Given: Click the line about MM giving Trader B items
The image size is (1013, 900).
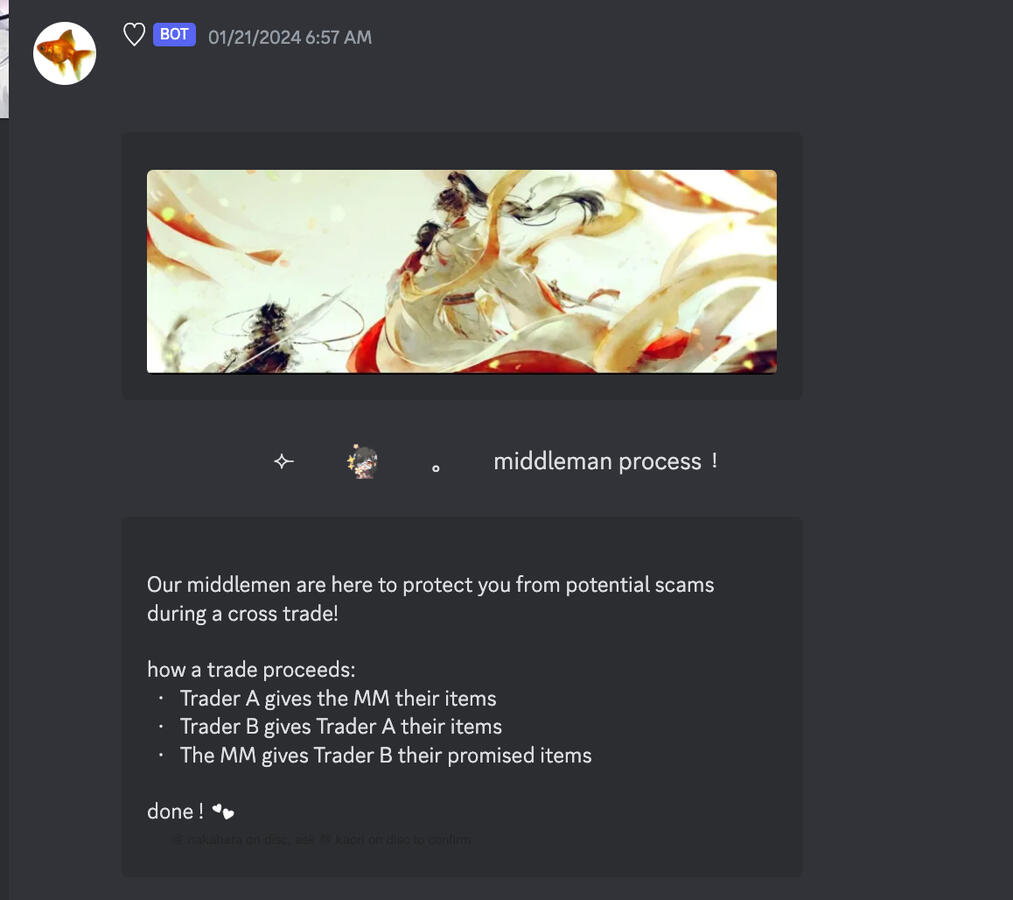Looking at the screenshot, I should click(386, 755).
